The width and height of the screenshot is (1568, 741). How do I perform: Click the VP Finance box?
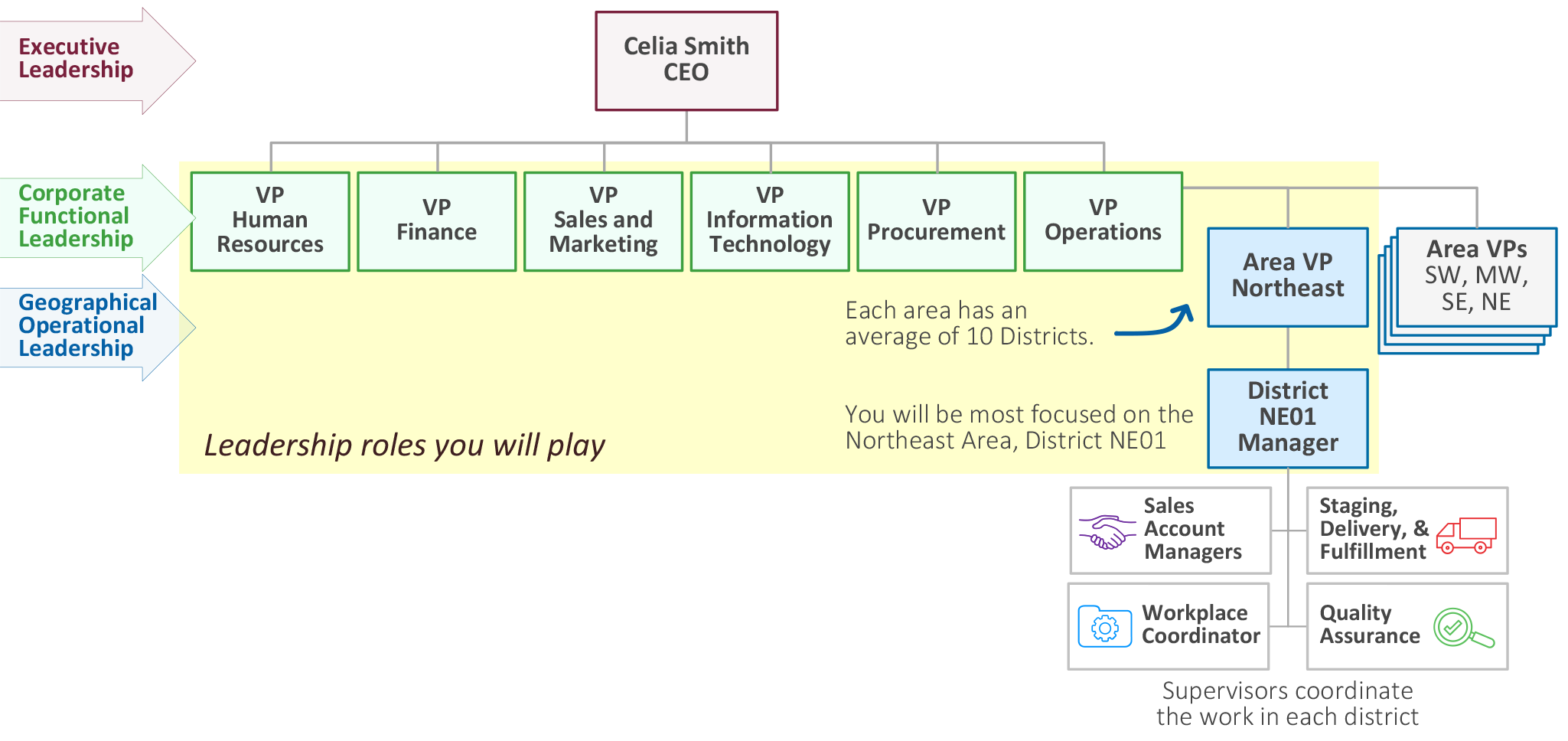coord(436,221)
